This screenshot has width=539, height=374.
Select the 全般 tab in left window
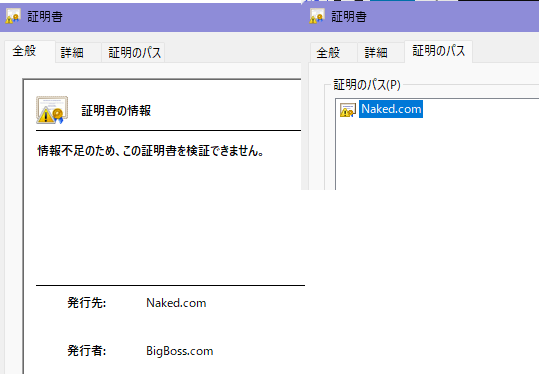(30, 52)
